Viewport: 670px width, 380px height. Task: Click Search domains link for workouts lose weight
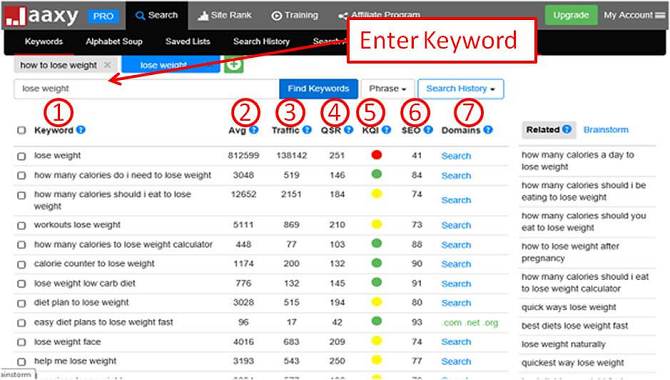pyautogui.click(x=456, y=225)
